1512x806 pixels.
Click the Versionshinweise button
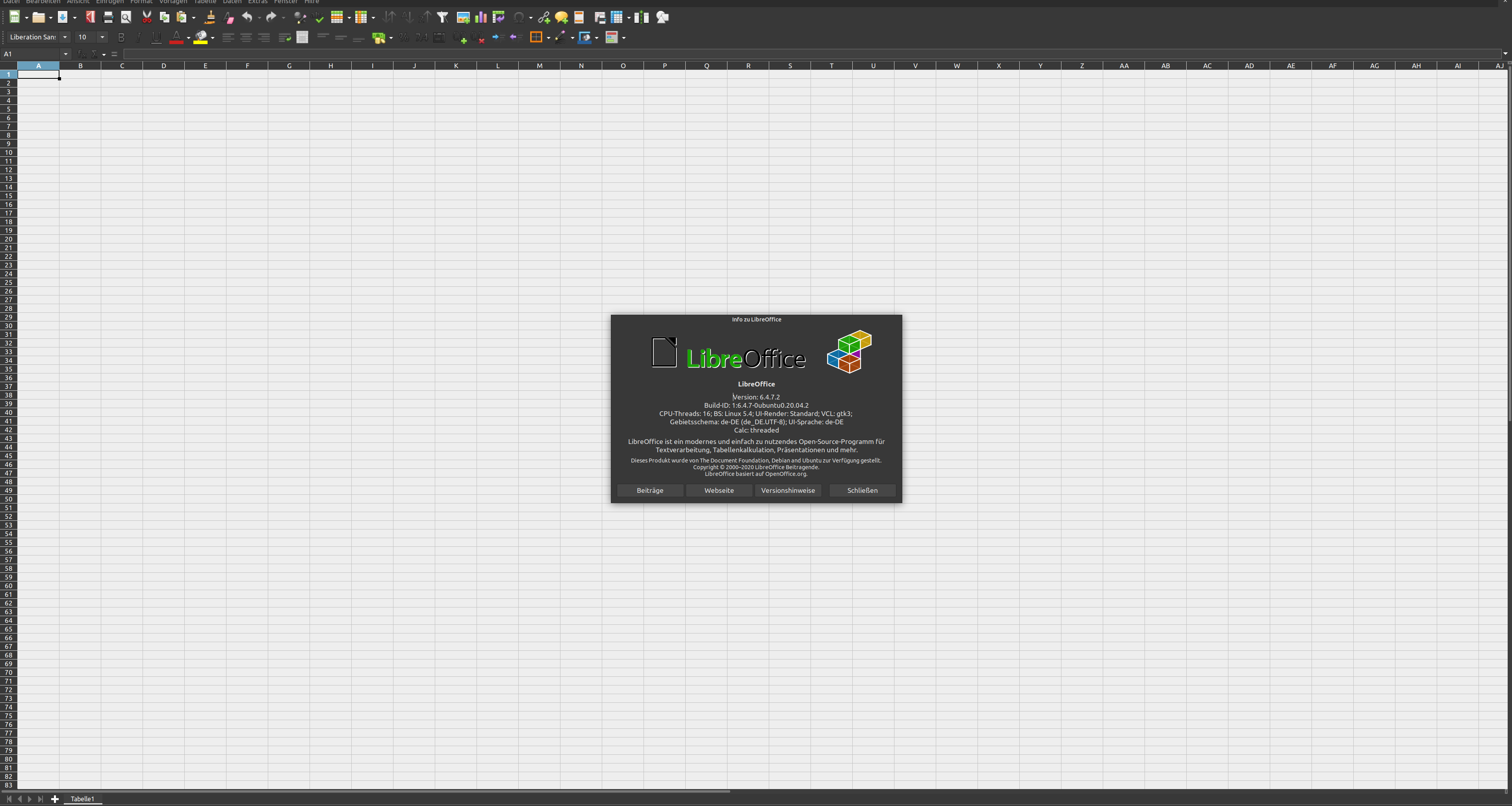coord(788,490)
